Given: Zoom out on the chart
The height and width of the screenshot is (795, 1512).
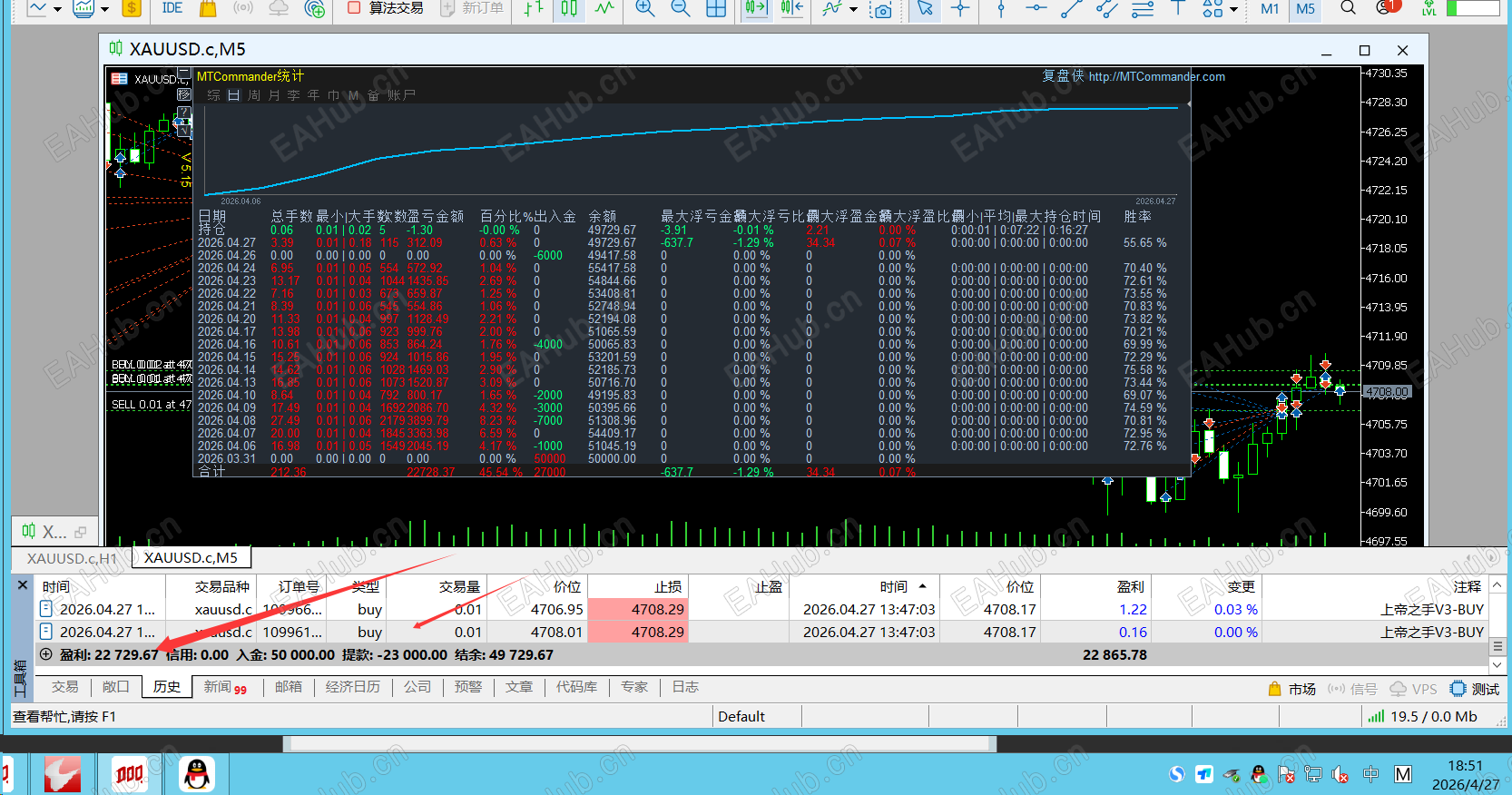Looking at the screenshot, I should 681,8.
